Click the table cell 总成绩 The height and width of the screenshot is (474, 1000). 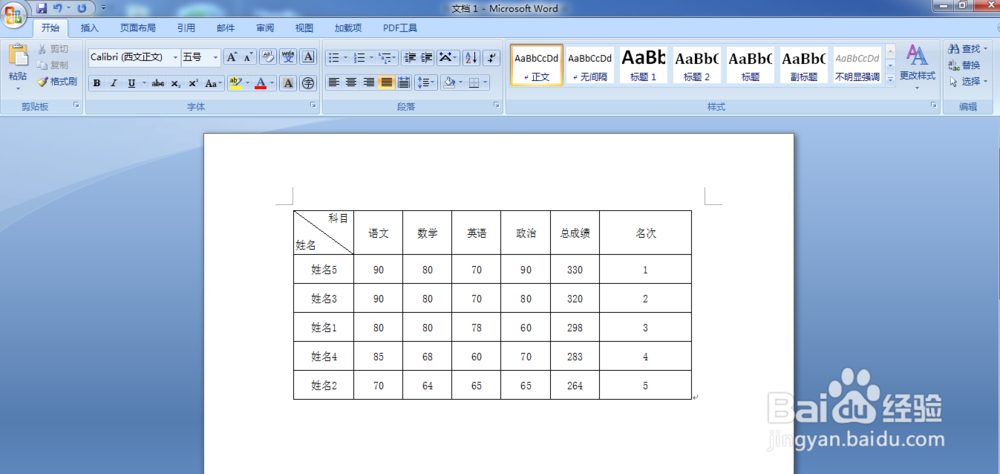[x=575, y=233]
